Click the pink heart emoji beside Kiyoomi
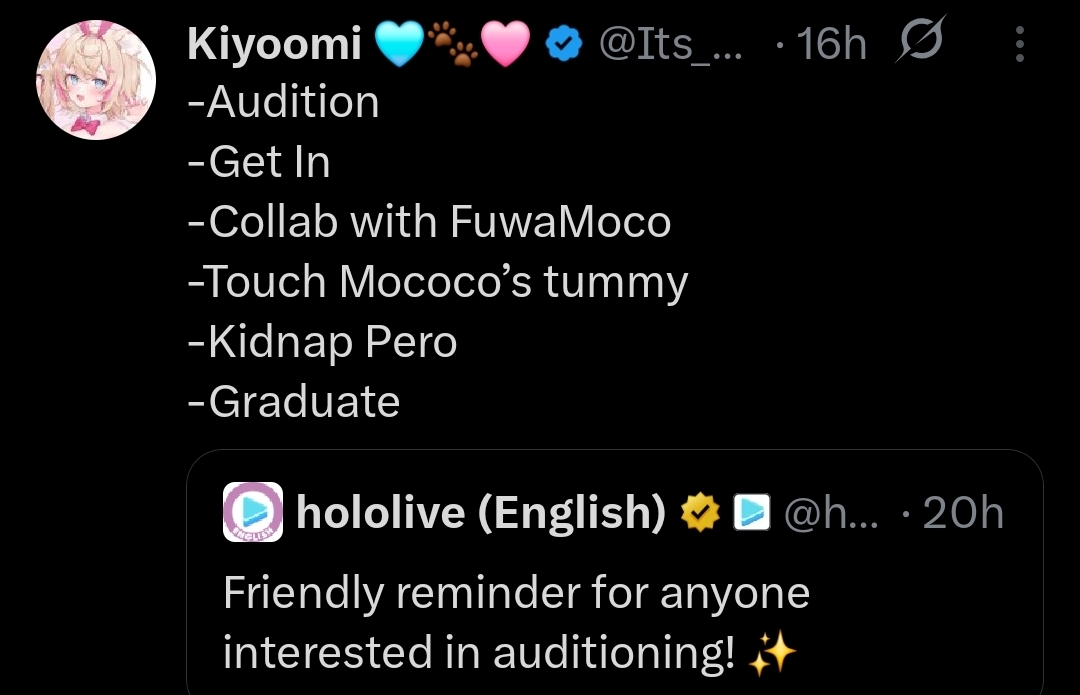Image resolution: width=1080 pixels, height=695 pixels. 505,44
